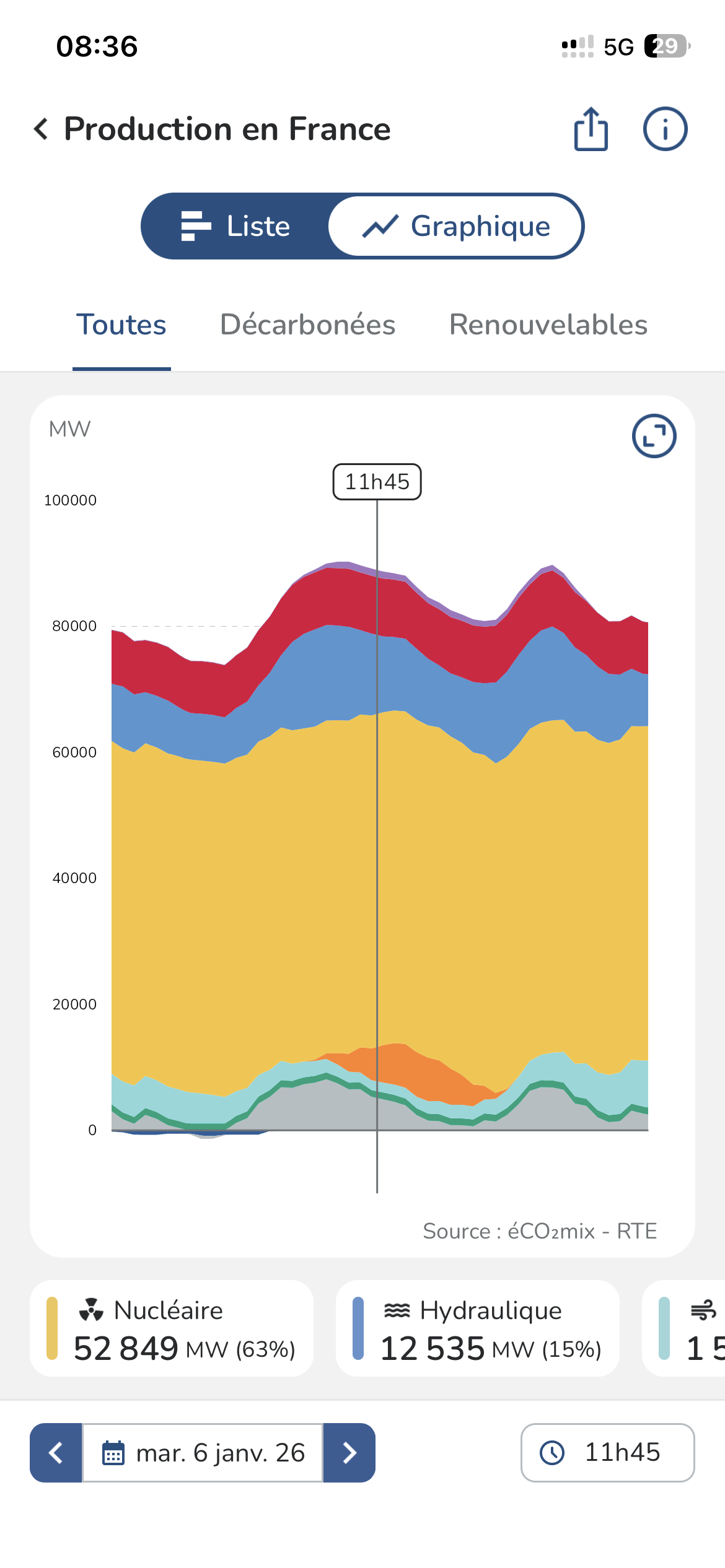Open date selector mar. 6 janv. 26
The width and height of the screenshot is (725, 1568).
(203, 1453)
